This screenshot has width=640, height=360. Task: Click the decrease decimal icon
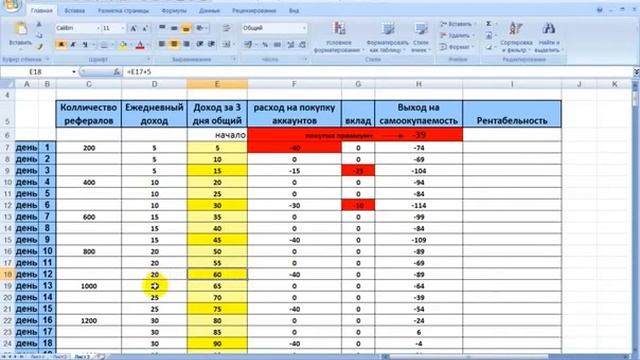point(302,44)
